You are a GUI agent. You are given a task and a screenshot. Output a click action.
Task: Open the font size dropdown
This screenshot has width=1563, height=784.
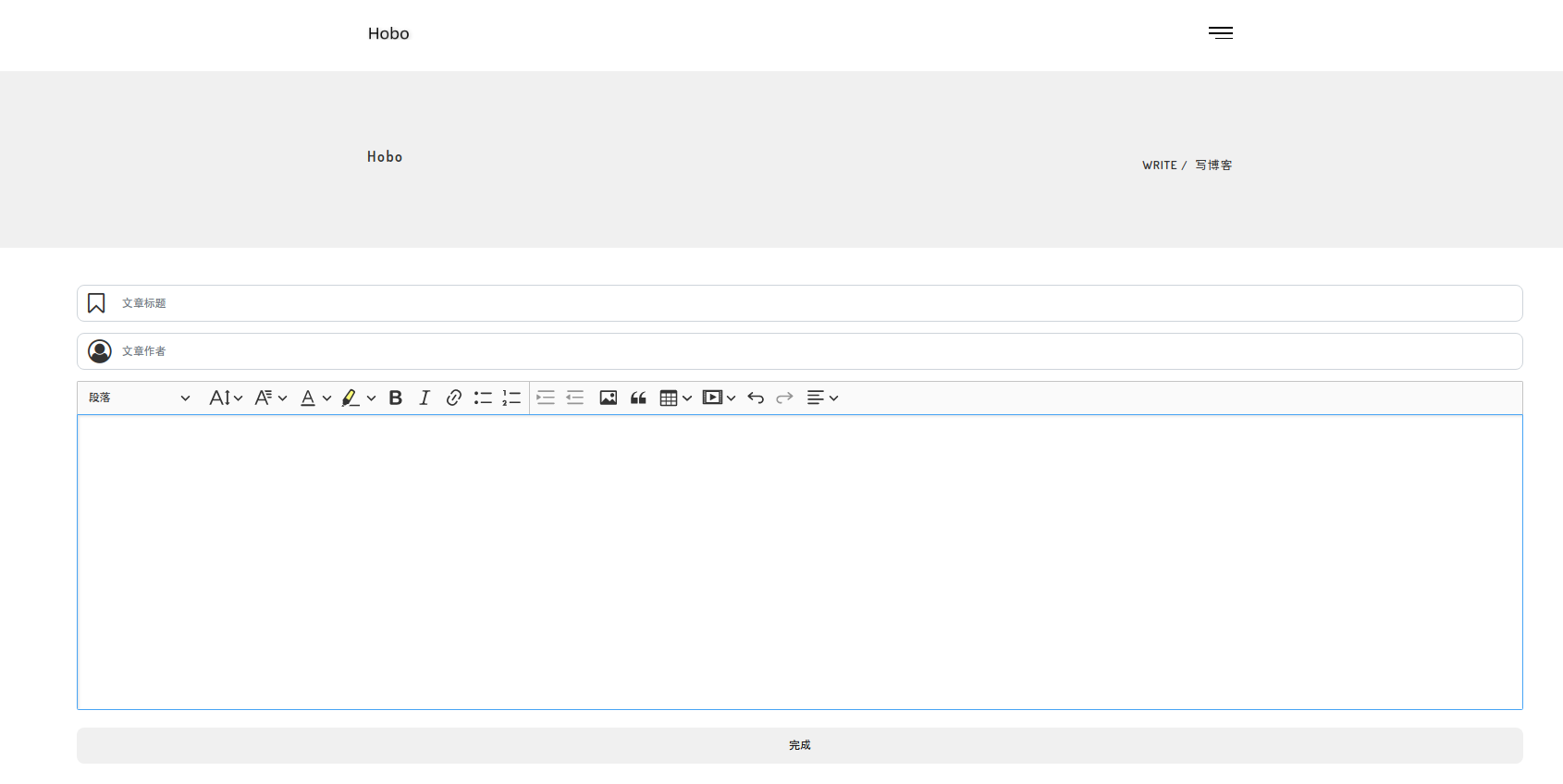pos(226,398)
